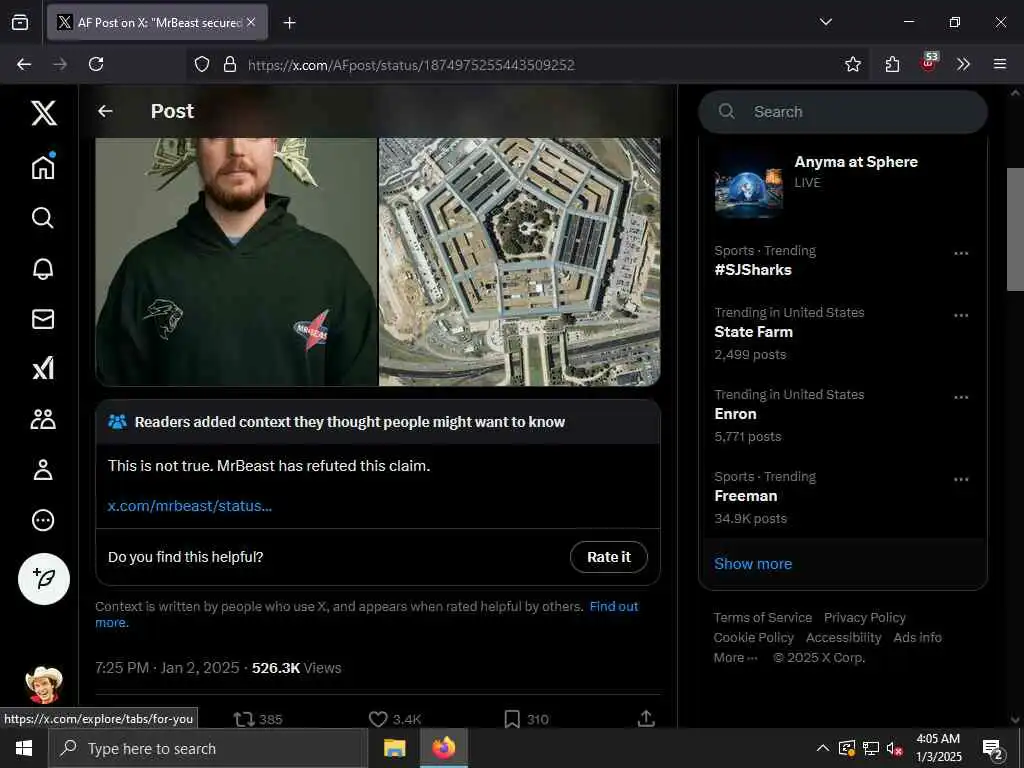Reload the page in Firefox
The height and width of the screenshot is (768, 1024).
pyautogui.click(x=96, y=64)
